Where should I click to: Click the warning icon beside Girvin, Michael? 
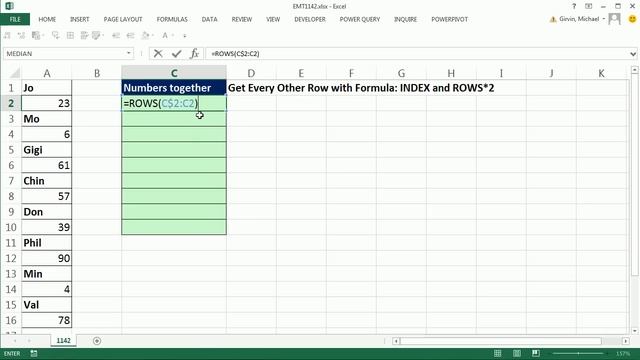point(553,19)
